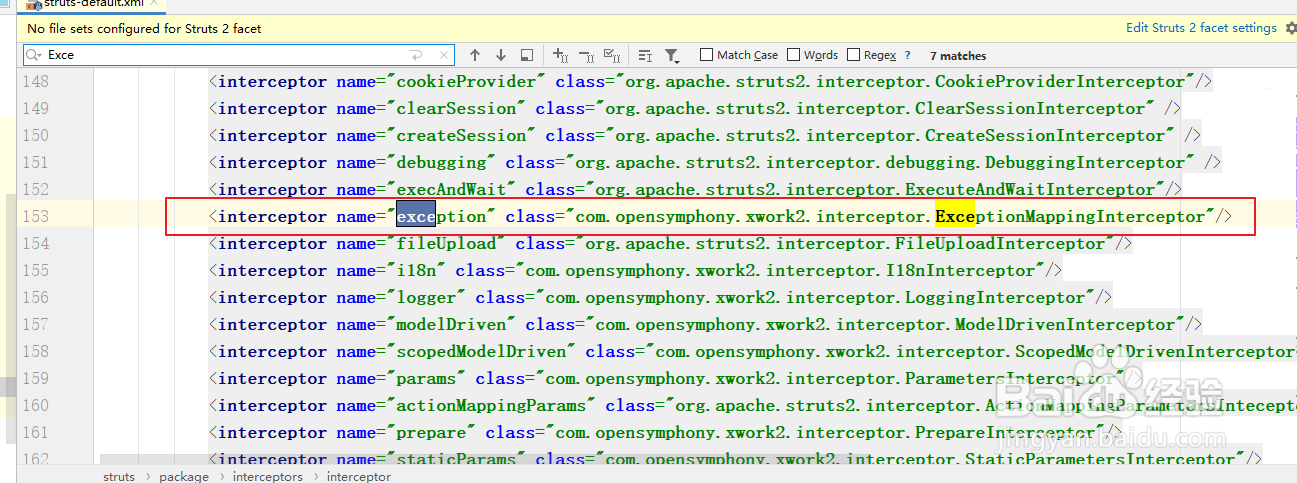Open Regex help question mark
The width and height of the screenshot is (1297, 483).
[x=907, y=55]
